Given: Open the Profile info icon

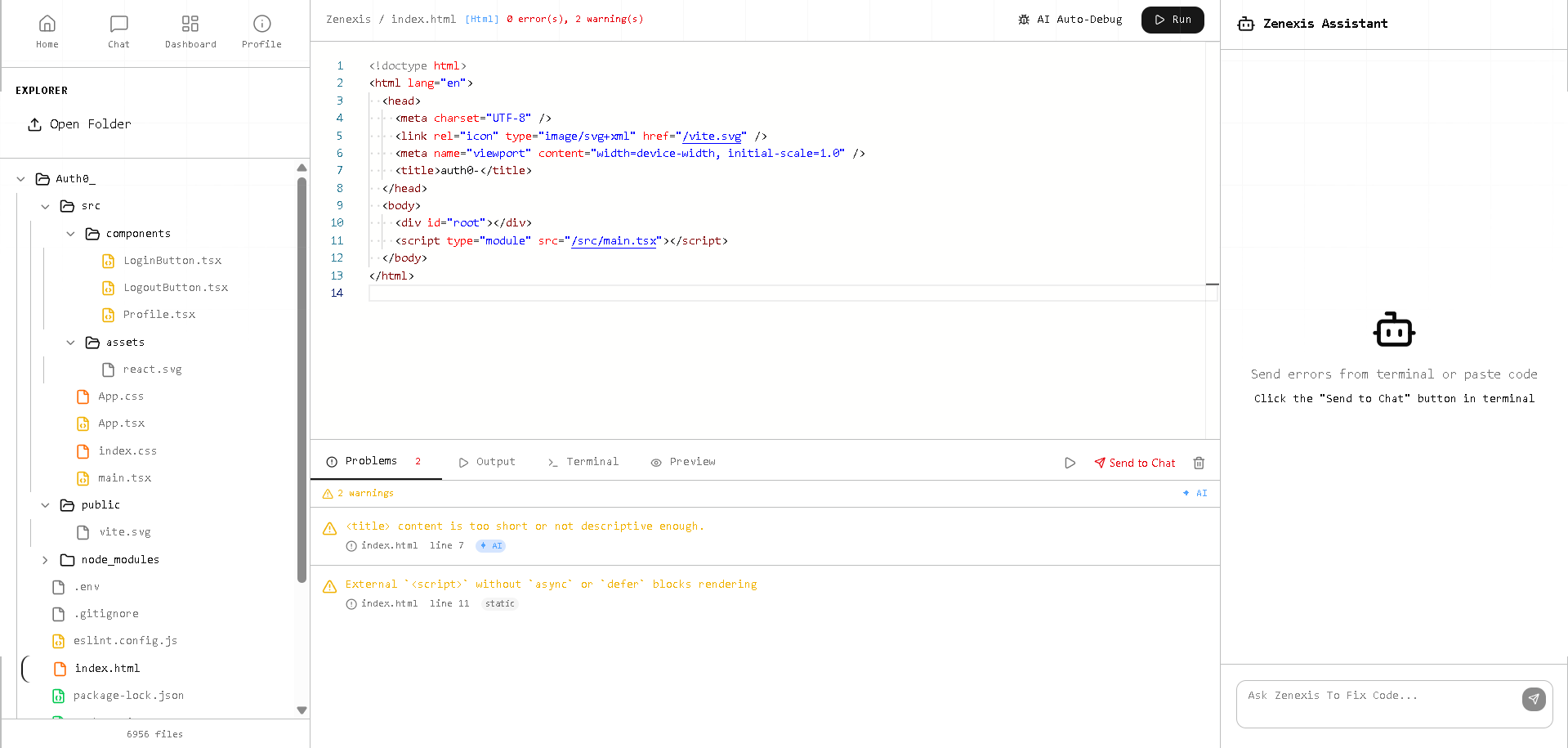Looking at the screenshot, I should (x=261, y=24).
